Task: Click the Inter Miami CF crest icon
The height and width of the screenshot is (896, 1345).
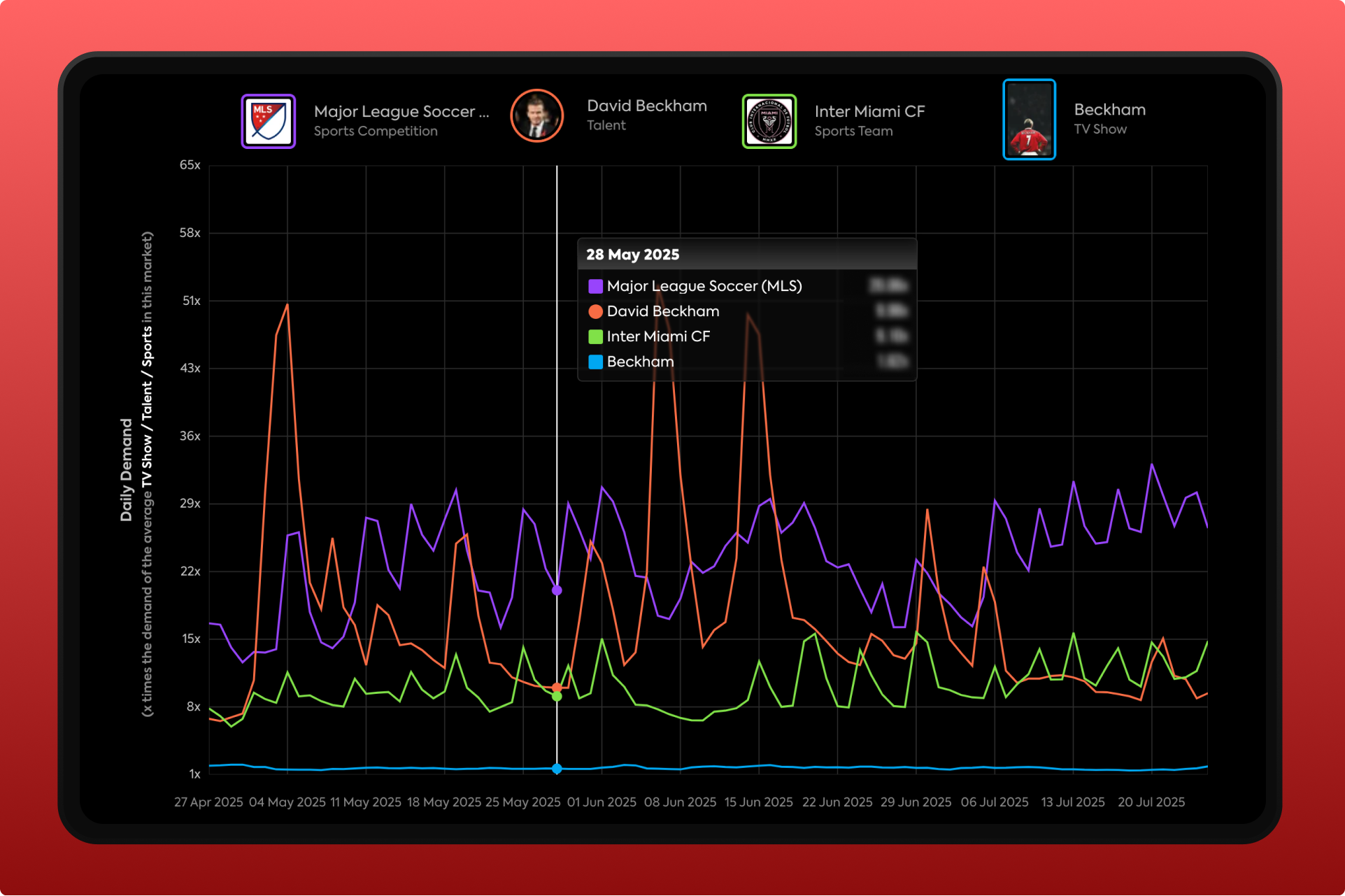Action: (769, 121)
